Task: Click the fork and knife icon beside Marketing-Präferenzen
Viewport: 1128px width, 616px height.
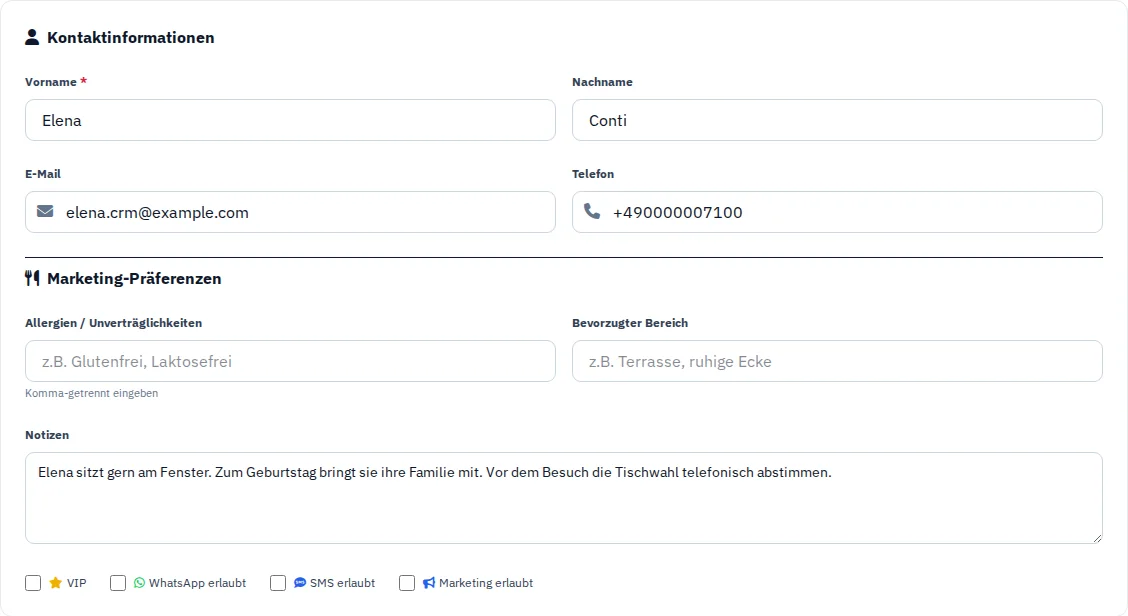Action: click(32, 278)
